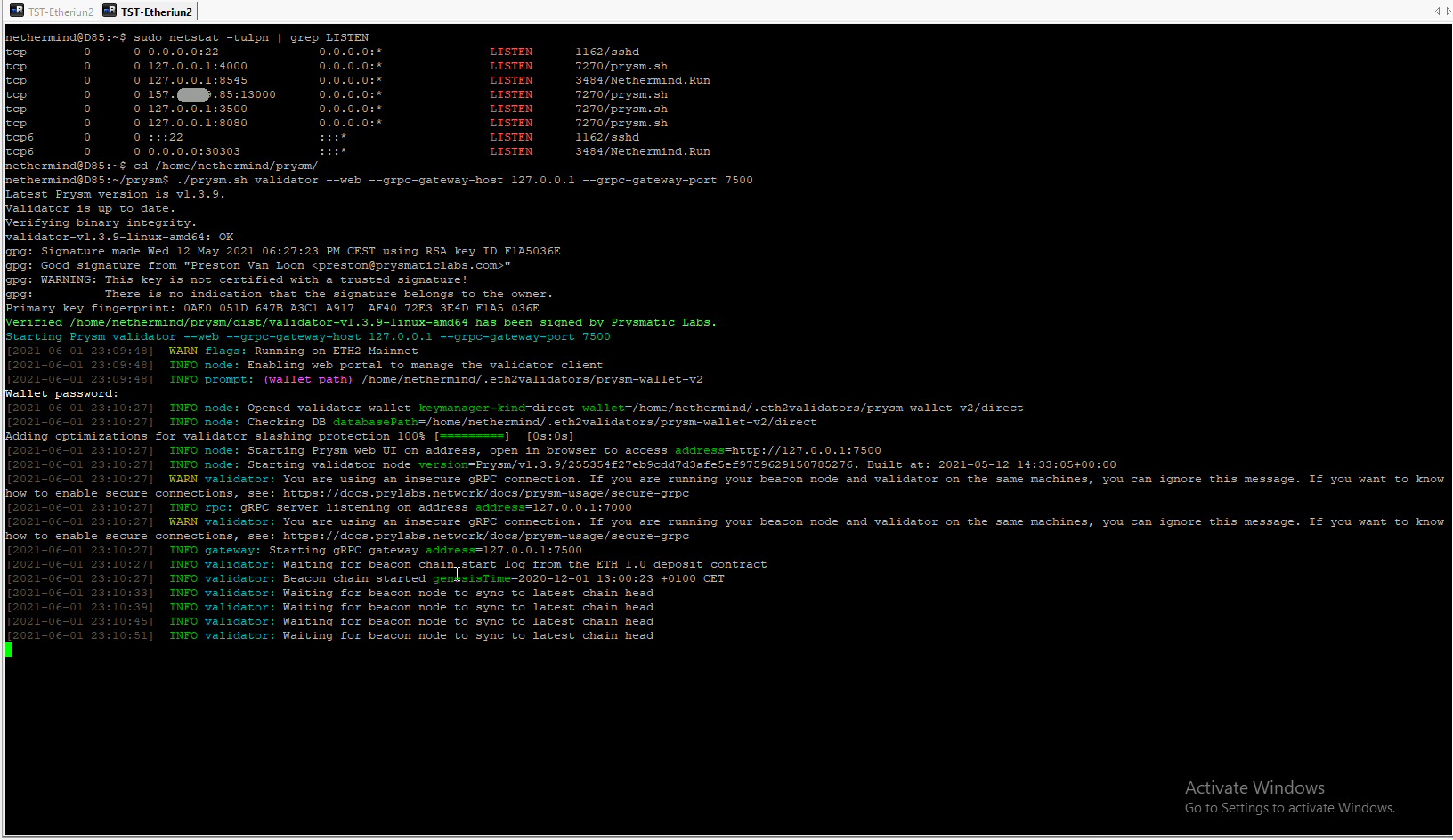Click the timestamp [2021-06-01 23:10:45]
1453x840 pixels.
(80, 621)
